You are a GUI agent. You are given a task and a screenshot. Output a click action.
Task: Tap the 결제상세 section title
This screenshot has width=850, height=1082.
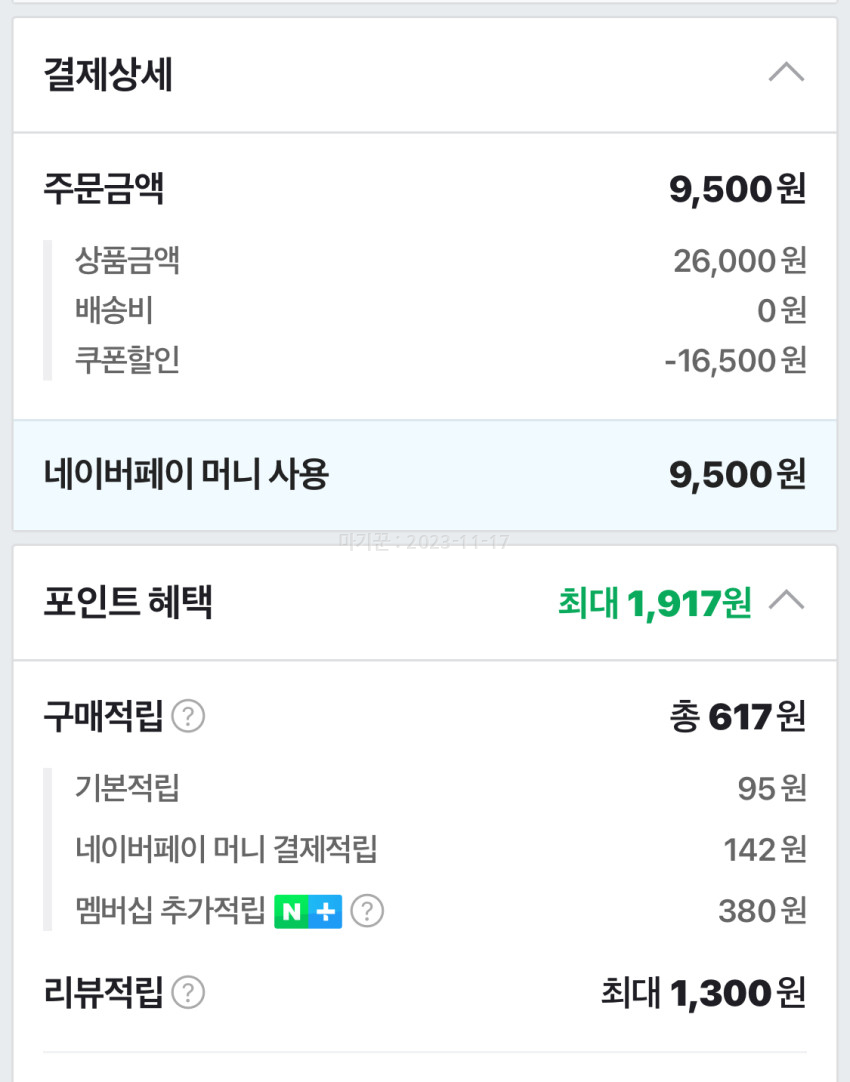point(108,75)
